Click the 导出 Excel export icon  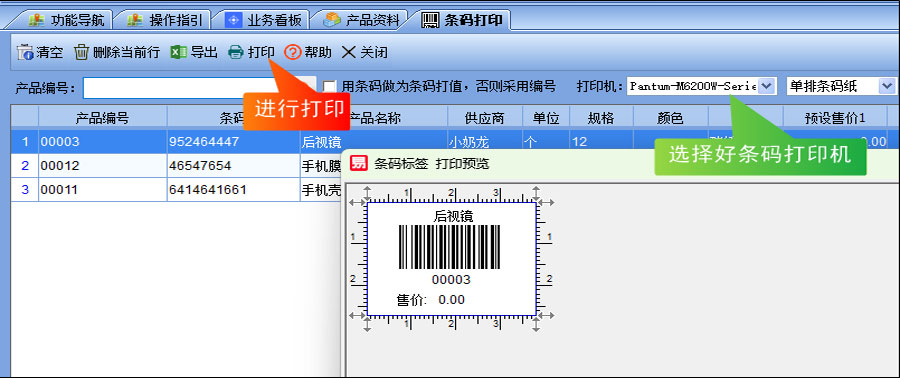click(x=179, y=52)
